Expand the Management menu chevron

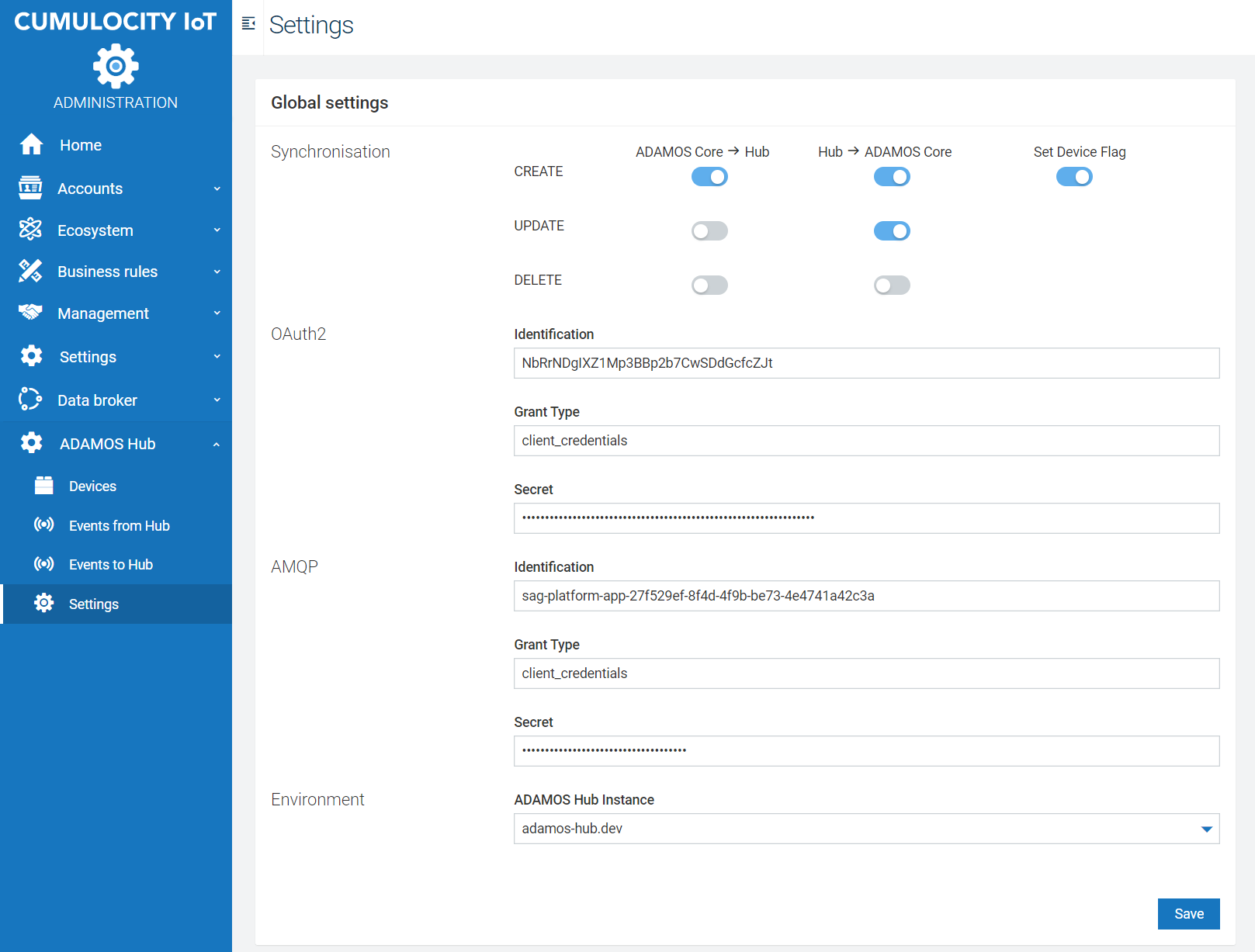pos(217,313)
